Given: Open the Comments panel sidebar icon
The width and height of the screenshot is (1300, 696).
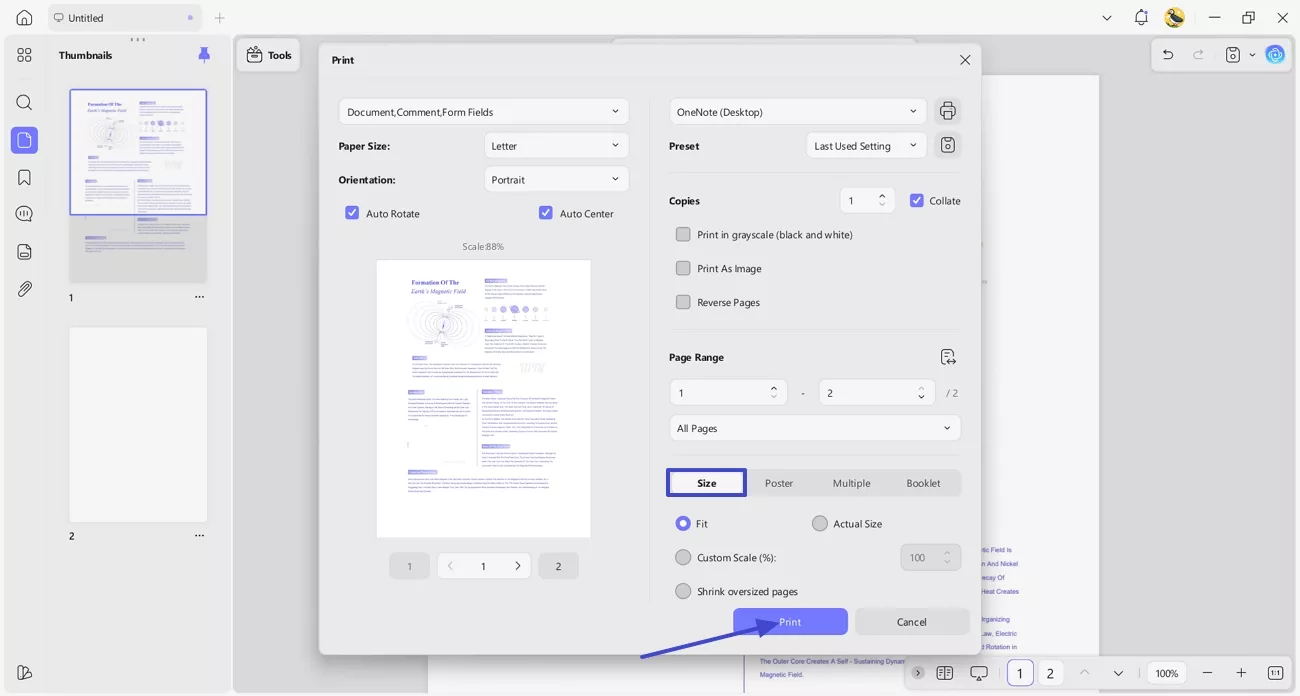Looking at the screenshot, I should [24, 214].
